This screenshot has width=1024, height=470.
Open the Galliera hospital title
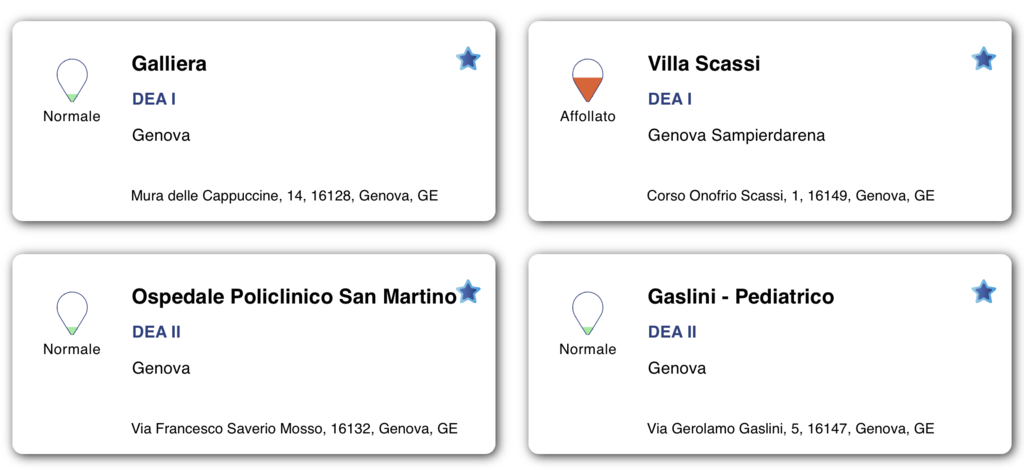(x=169, y=63)
